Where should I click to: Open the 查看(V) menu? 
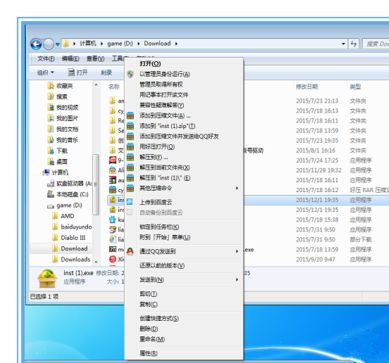(95, 59)
